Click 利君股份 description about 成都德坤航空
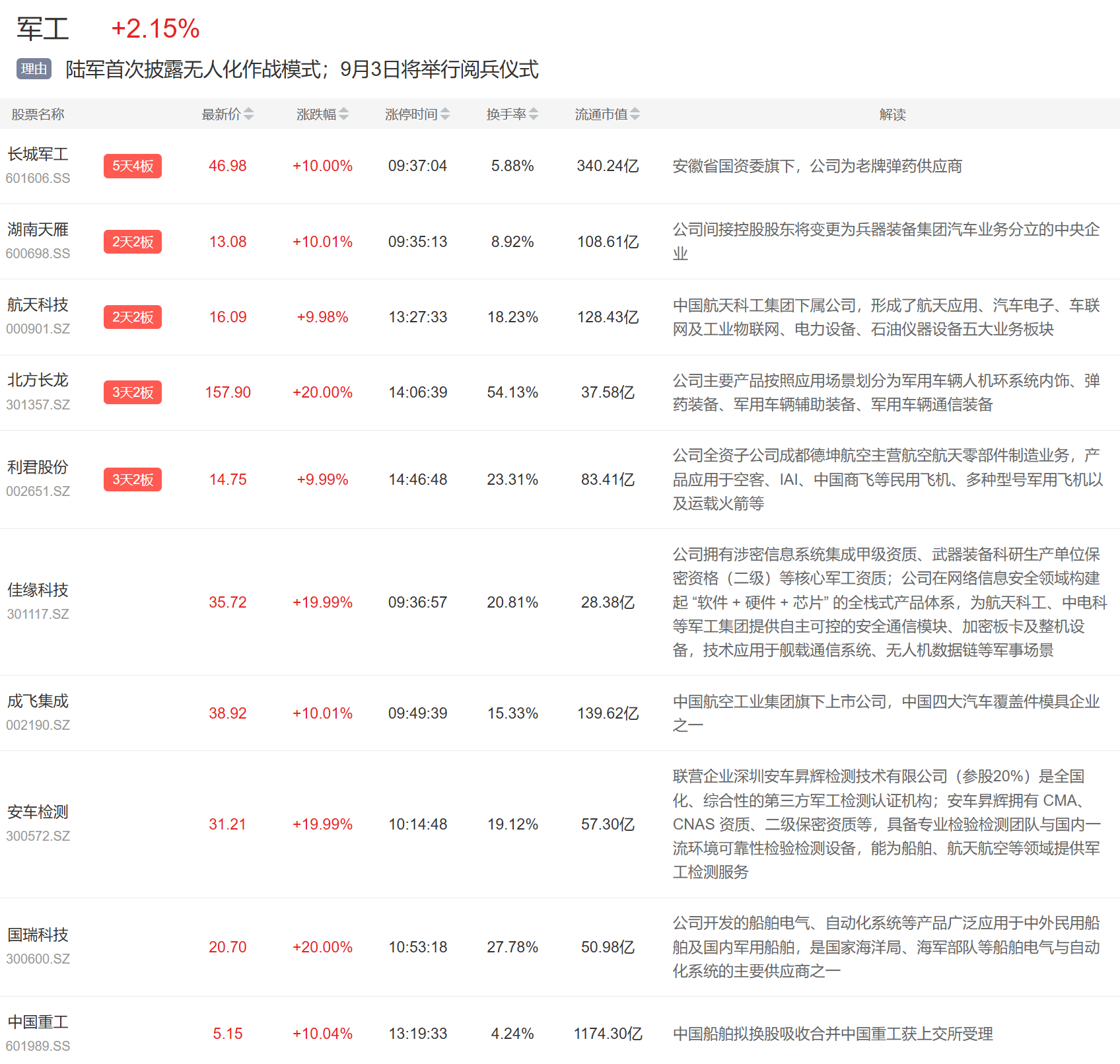The image size is (1120, 1064). 888,479
